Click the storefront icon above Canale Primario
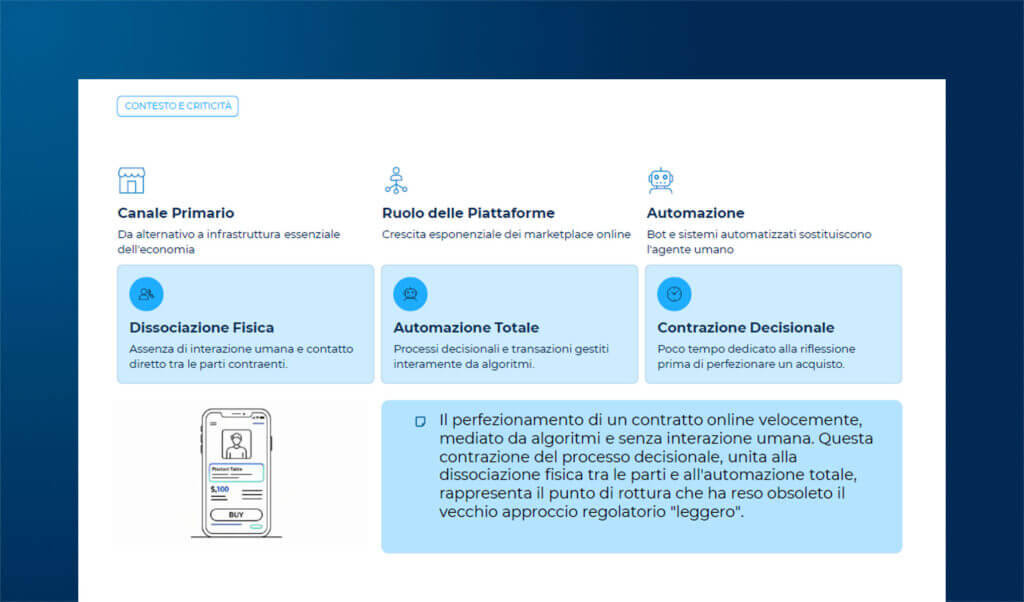 [x=131, y=180]
